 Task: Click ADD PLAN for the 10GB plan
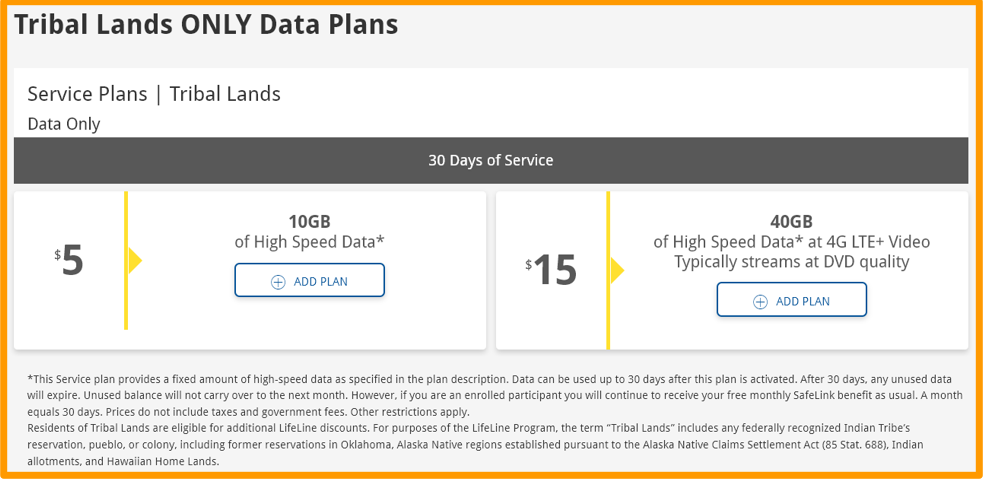310,281
